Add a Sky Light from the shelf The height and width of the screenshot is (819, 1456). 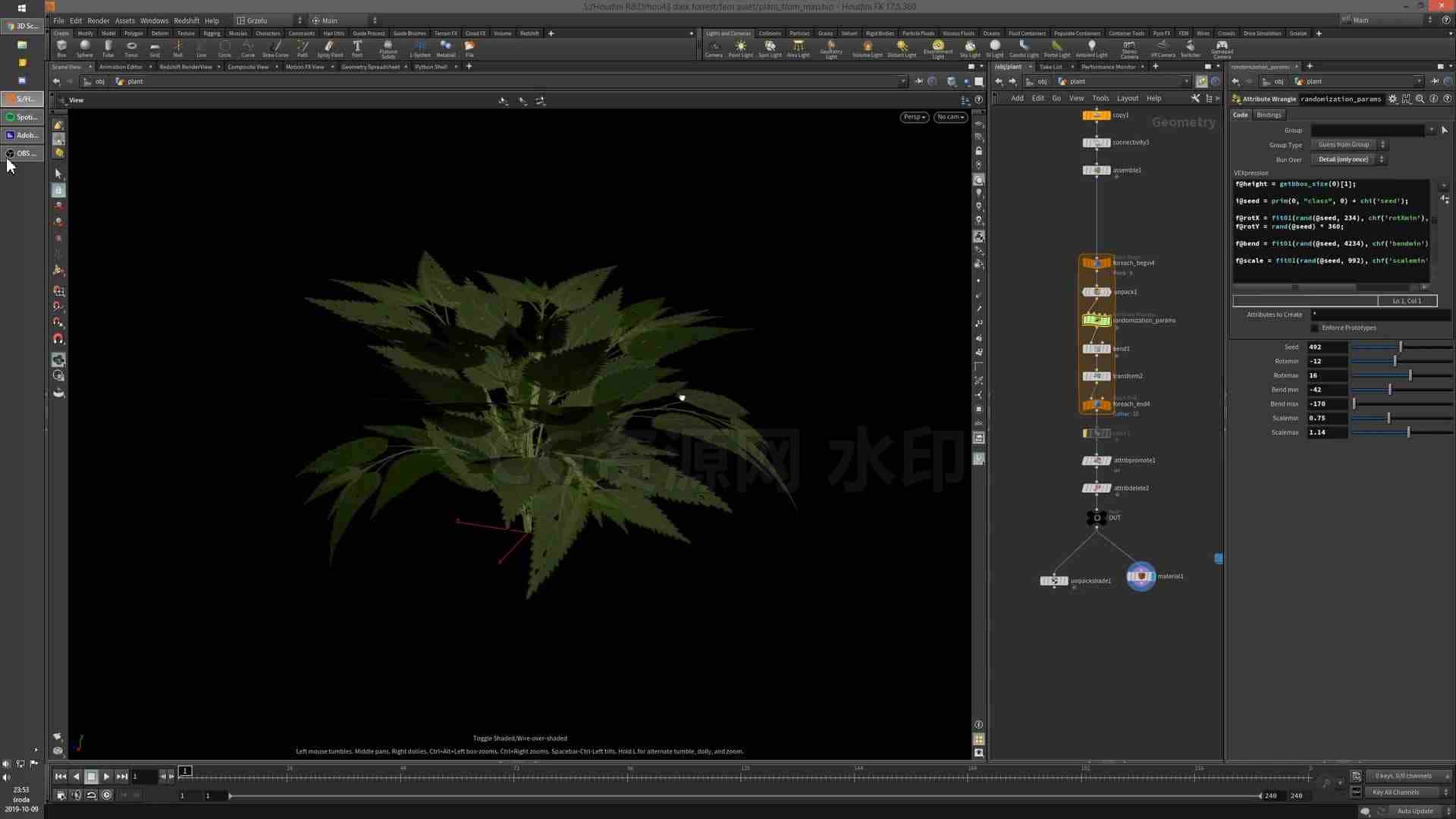point(970,49)
